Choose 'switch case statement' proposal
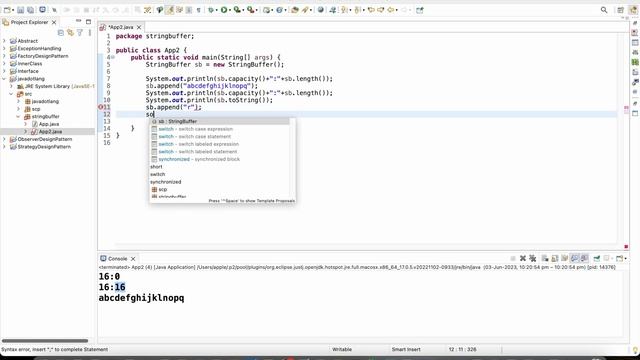Viewport: 640px width, 360px height. tap(220, 136)
